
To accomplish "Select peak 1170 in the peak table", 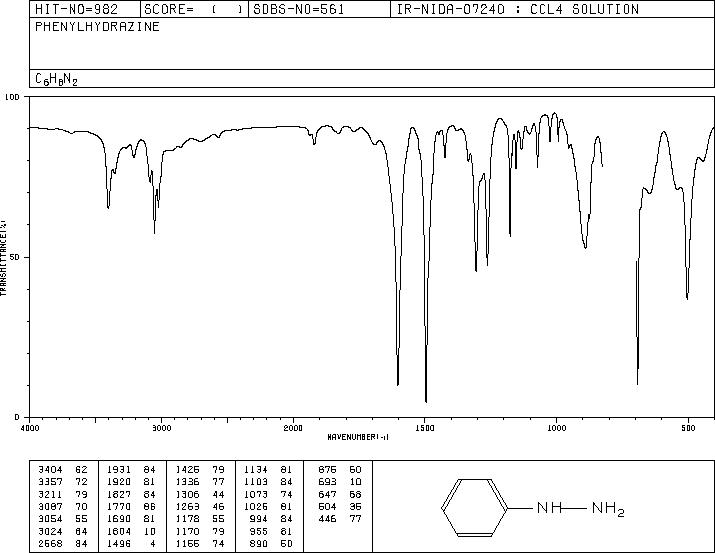I will click(x=200, y=531).
